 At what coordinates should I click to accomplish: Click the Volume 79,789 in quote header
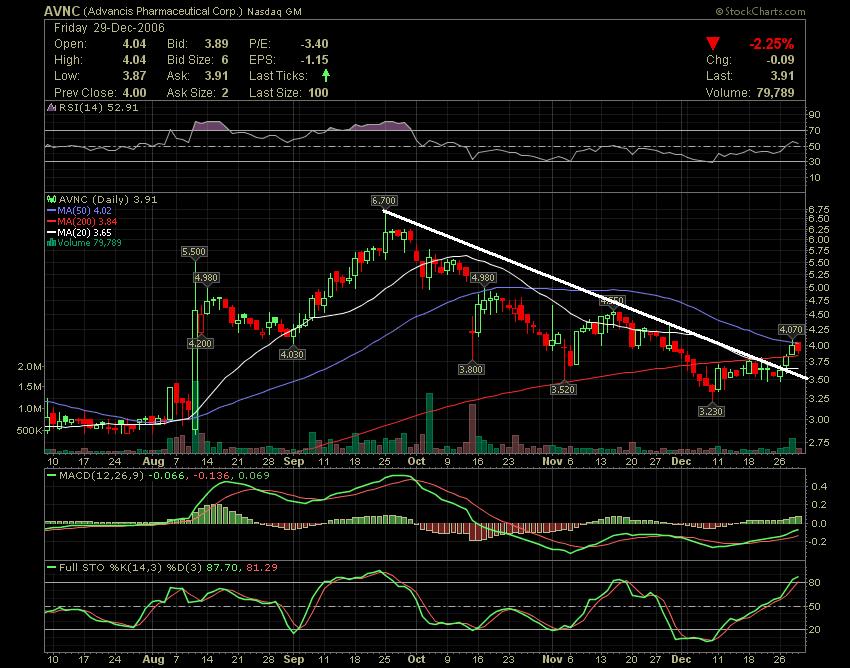pos(750,92)
